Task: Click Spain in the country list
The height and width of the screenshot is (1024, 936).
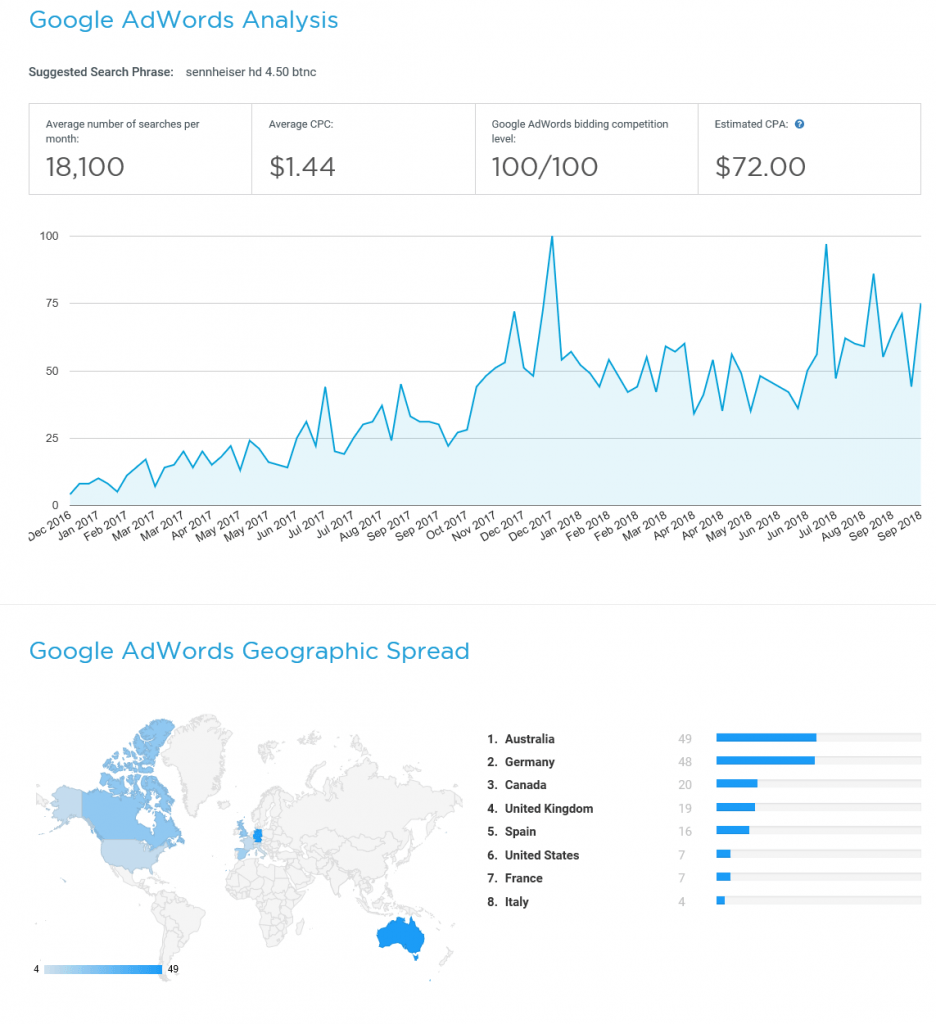Action: point(521,831)
